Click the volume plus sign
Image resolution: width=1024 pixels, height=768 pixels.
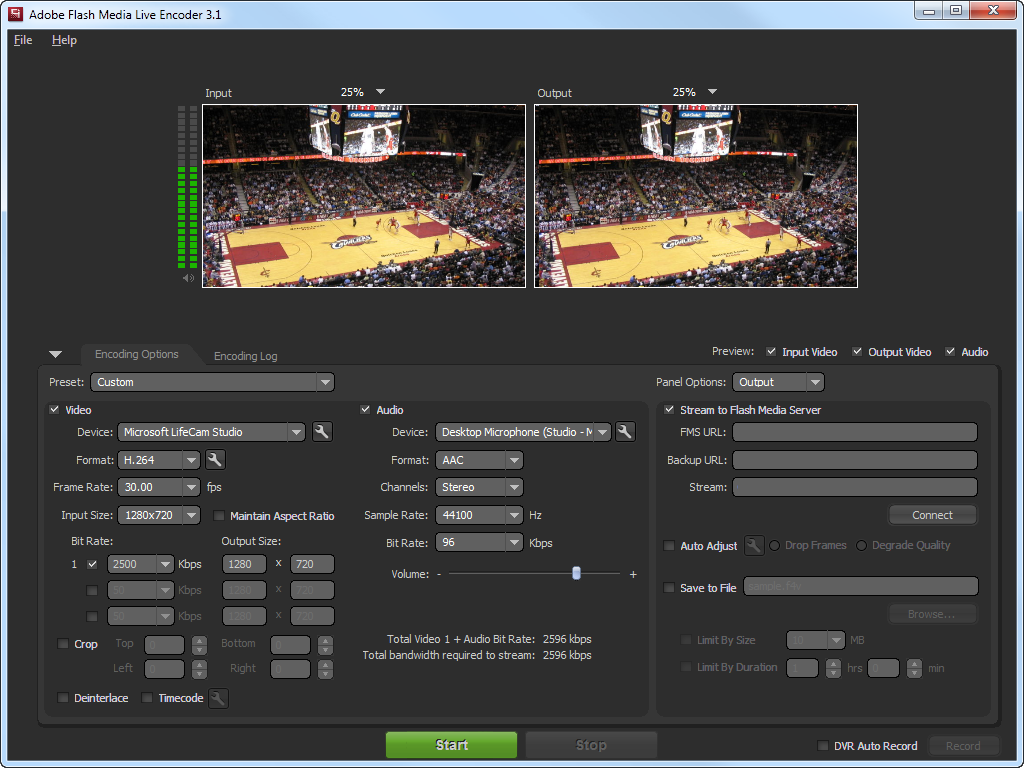633,574
